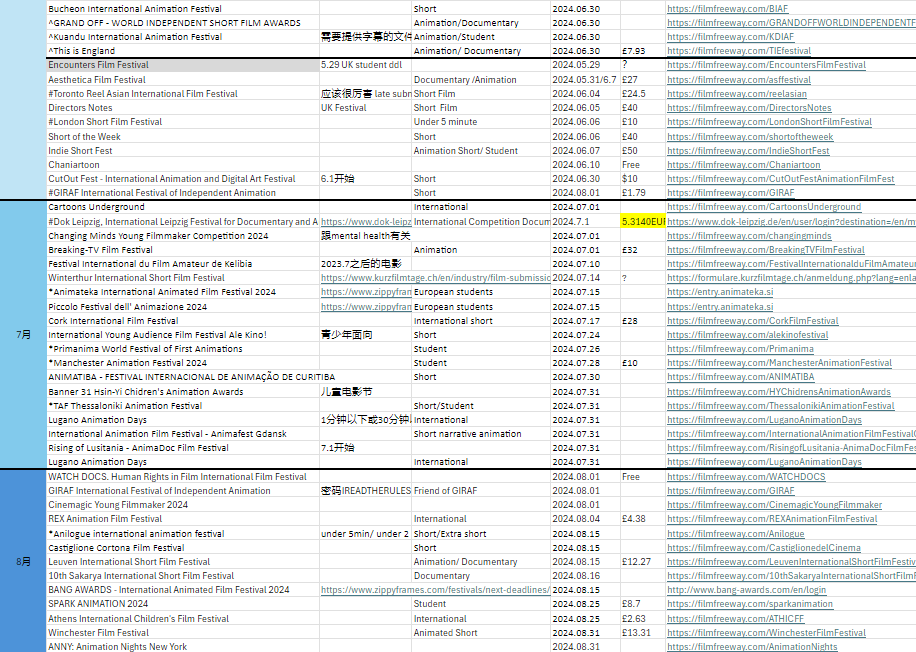Click the '儿童电影节' note cell
The height and width of the screenshot is (652, 916).
[x=366, y=392]
